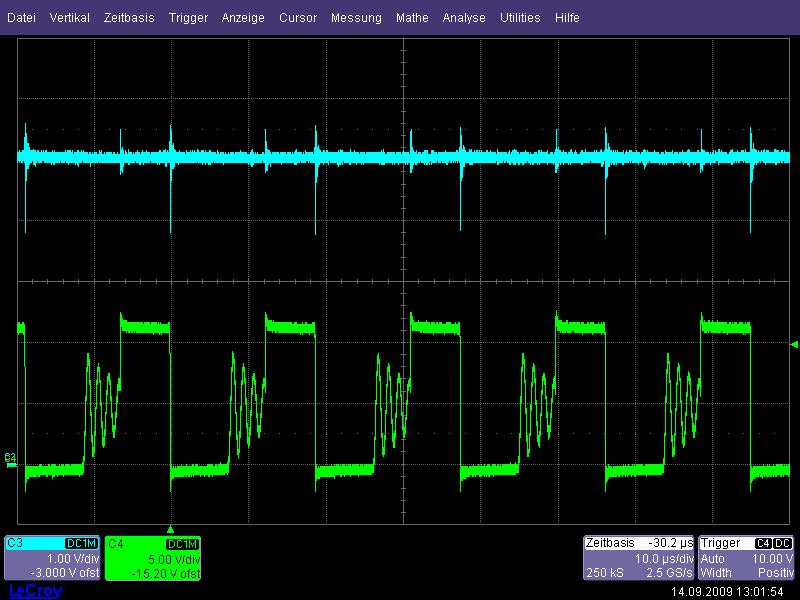Open the Vertikal menu

coord(69,18)
